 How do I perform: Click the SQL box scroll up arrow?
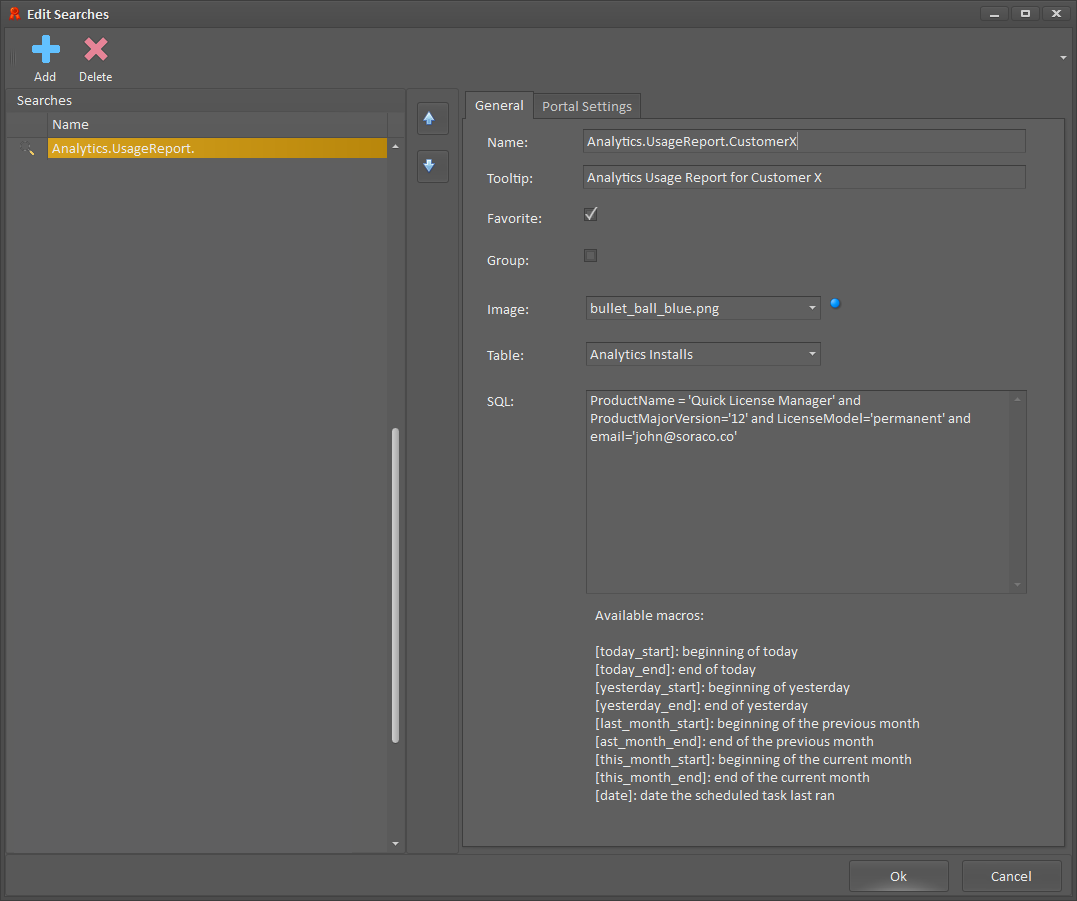(x=1017, y=399)
